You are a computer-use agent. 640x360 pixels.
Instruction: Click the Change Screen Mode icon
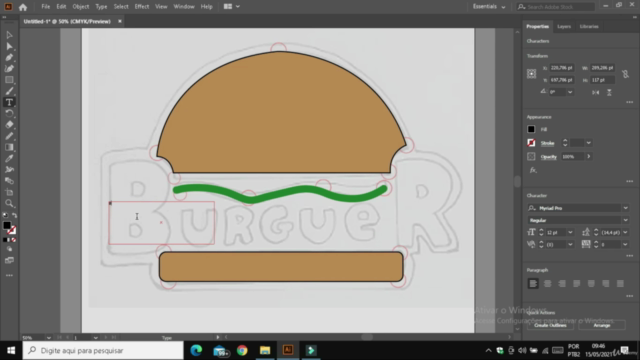click(x=9, y=260)
